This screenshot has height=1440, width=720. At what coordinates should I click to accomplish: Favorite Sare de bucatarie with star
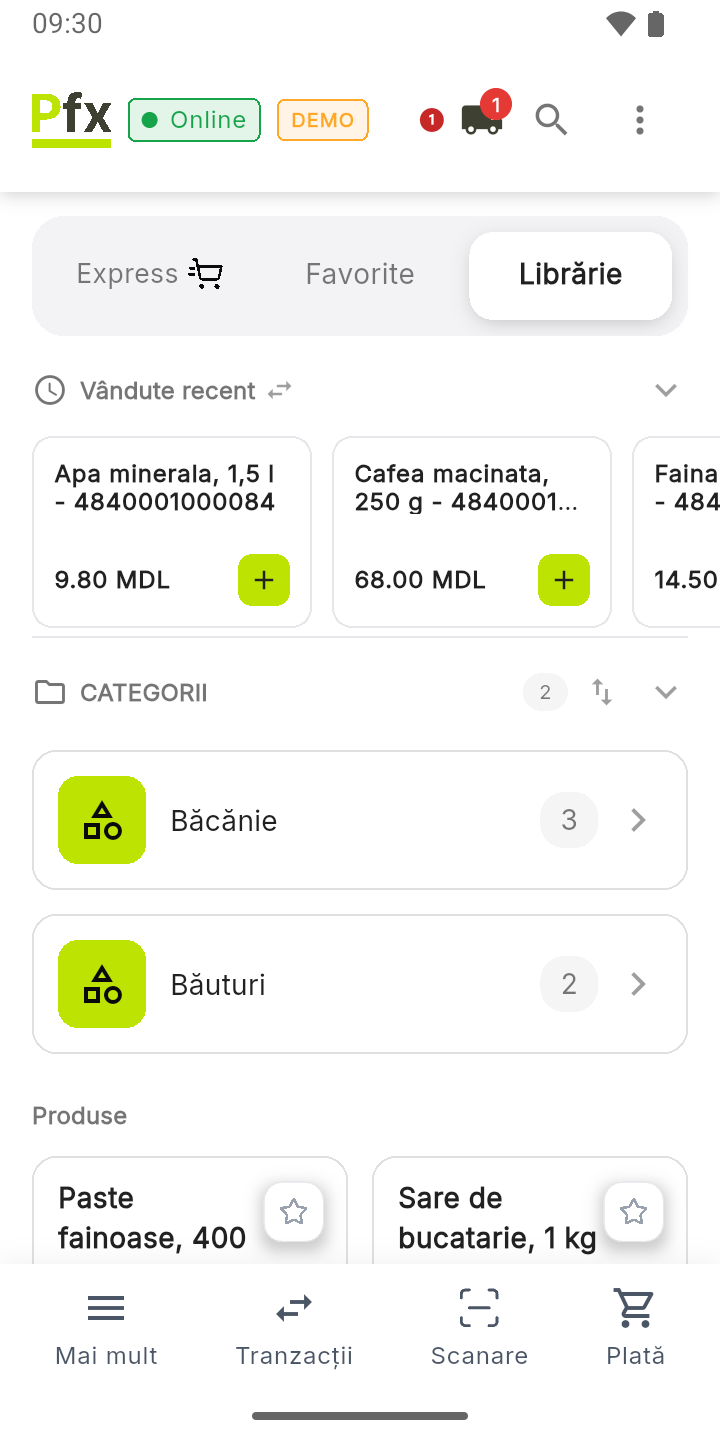(633, 1212)
